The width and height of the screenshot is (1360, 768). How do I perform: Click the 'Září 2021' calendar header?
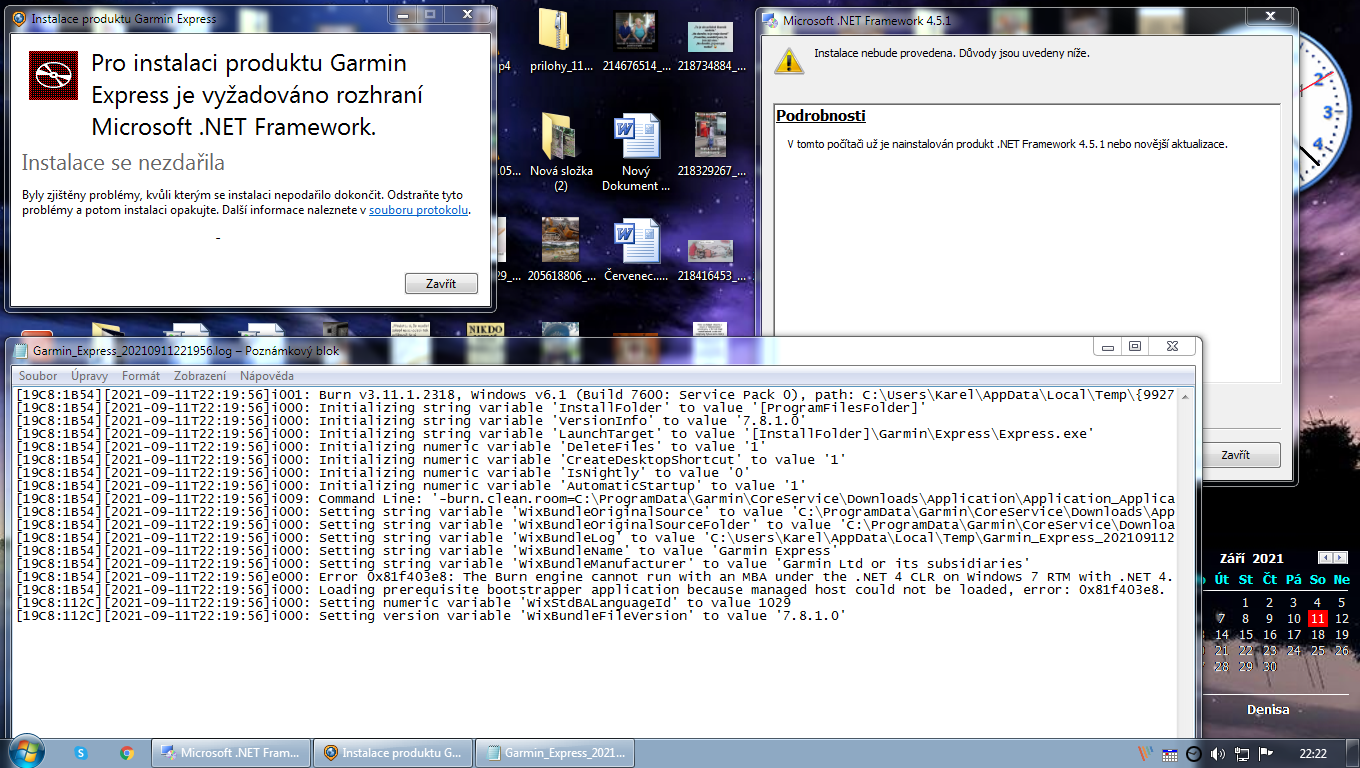[1251, 558]
